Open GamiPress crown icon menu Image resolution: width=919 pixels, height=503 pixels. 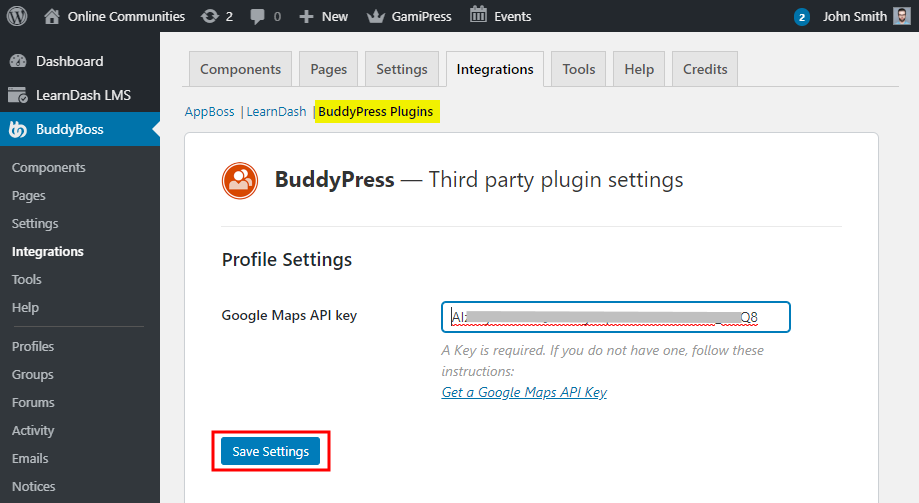coord(376,16)
